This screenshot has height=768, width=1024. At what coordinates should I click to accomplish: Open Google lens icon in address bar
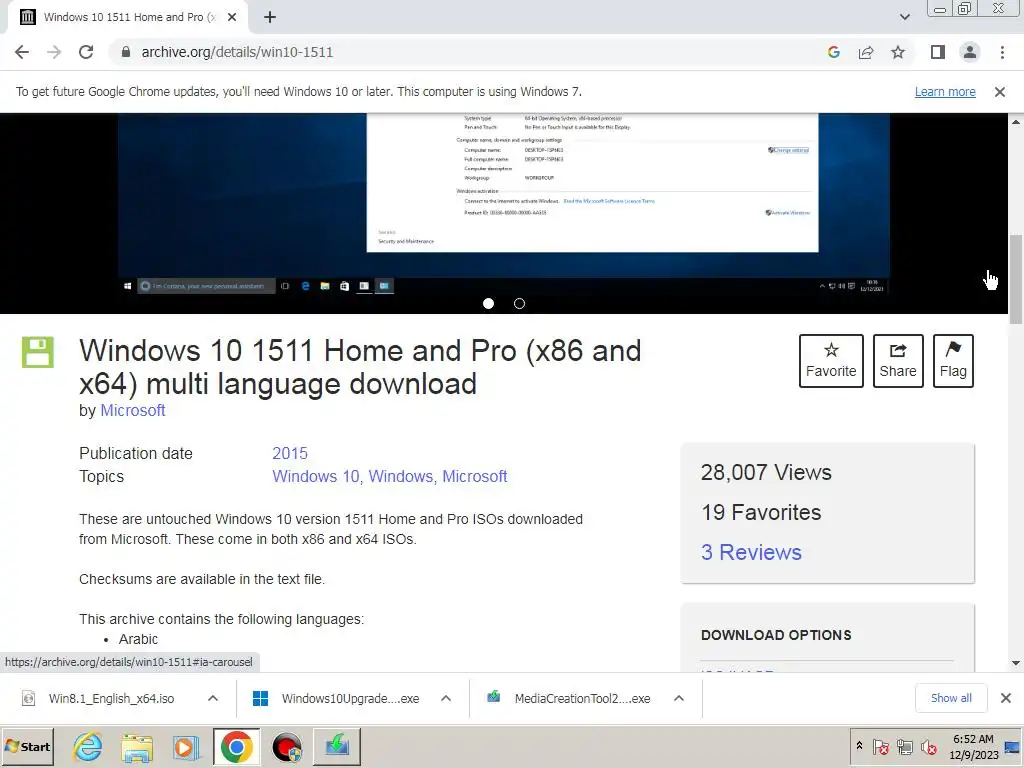833,52
